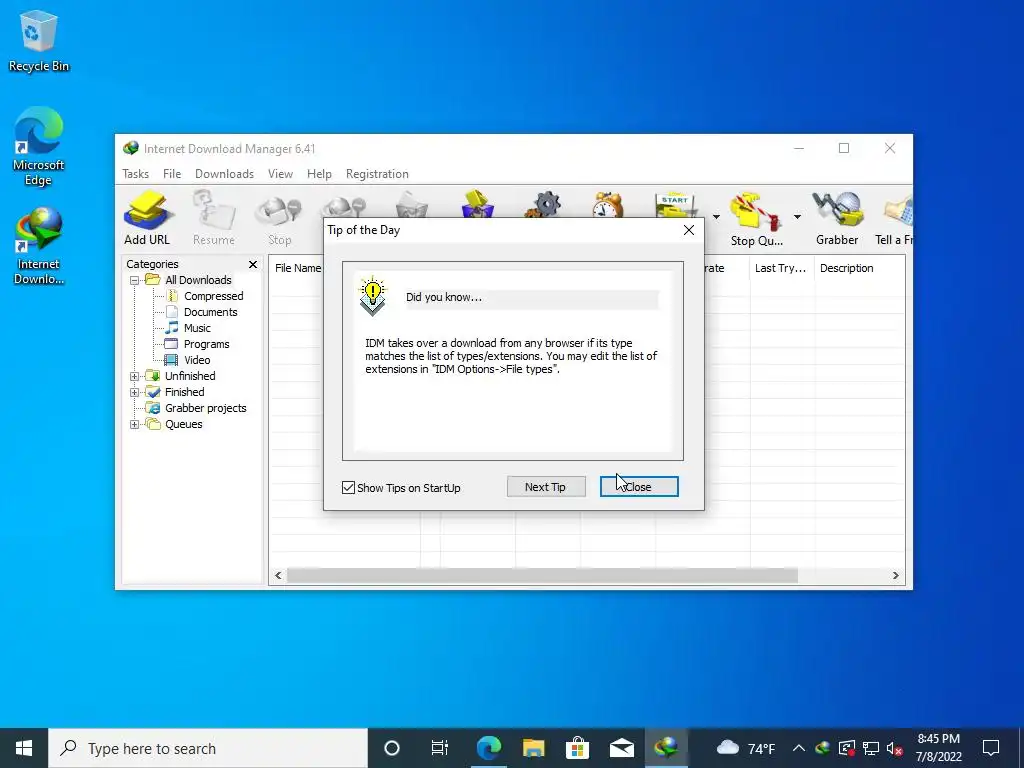The height and width of the screenshot is (768, 1024).
Task: Open the Registration menu
Action: [x=377, y=174]
